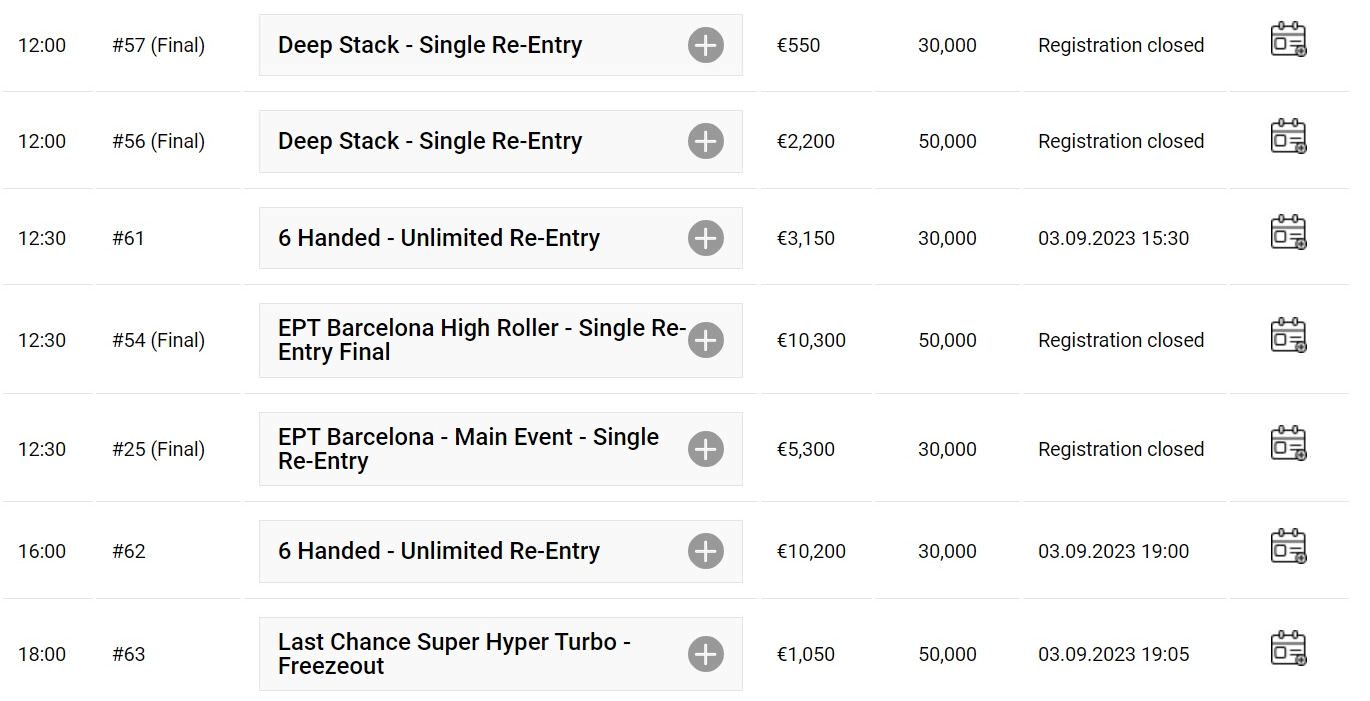Expand Last Chance Super Hyper Turbo plus icon
Viewport: 1370px width, 701px height.
705,654
